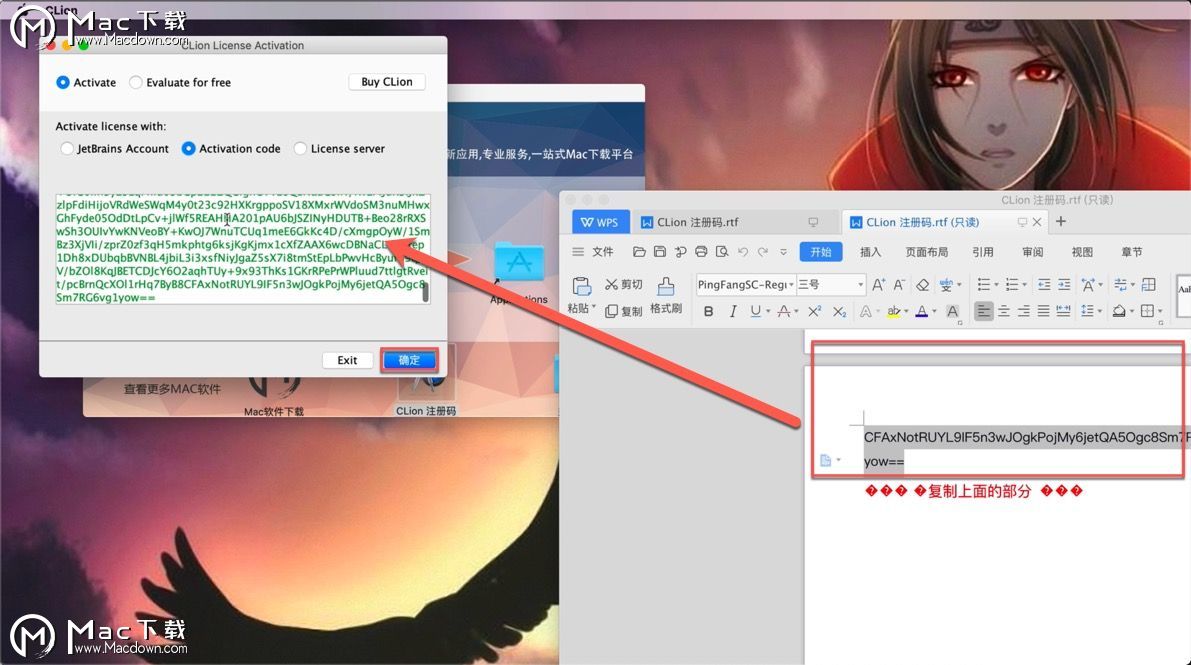Redo the action in WPS
1191x665 pixels.
[x=763, y=252]
